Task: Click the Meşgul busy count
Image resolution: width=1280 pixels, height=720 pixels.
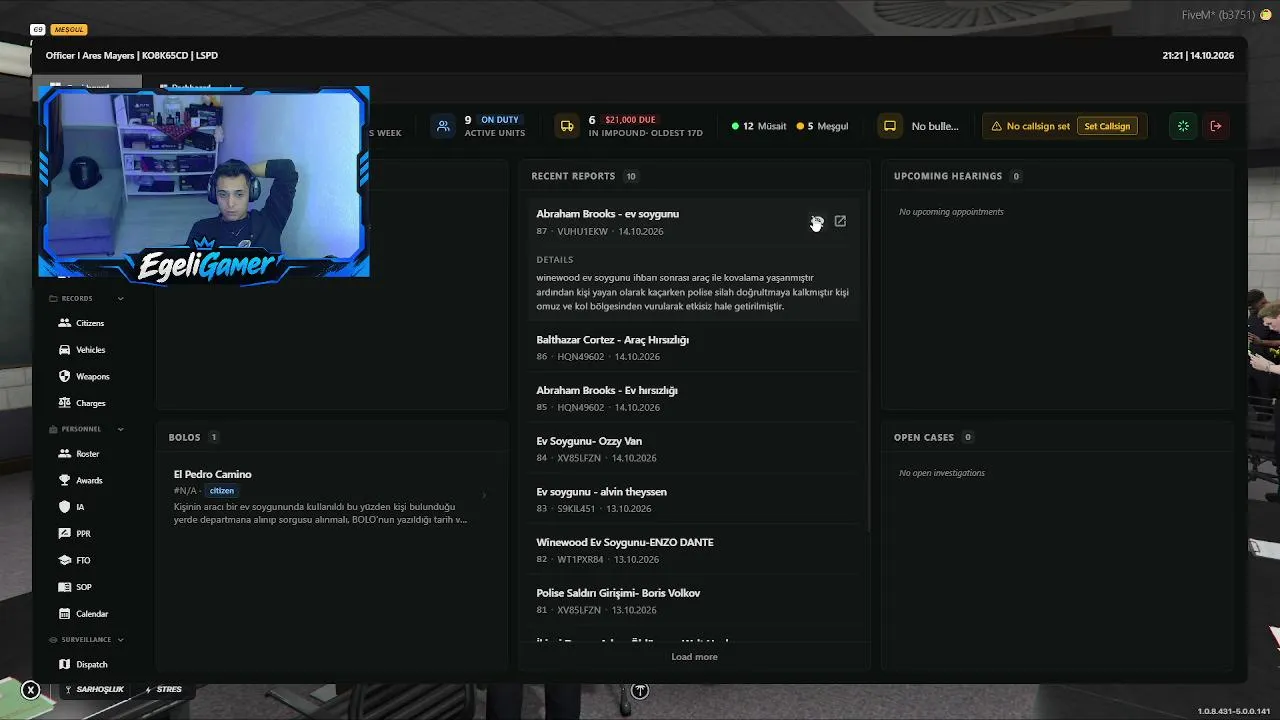Action: coord(822,126)
